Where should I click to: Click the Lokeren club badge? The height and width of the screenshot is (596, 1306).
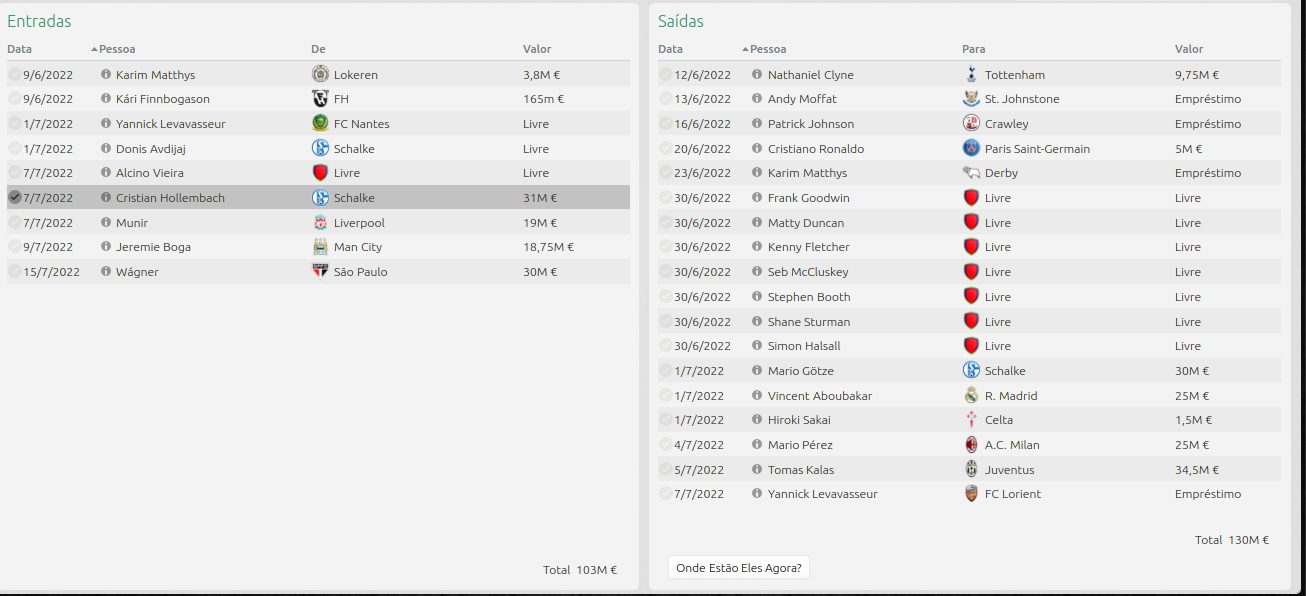320,74
